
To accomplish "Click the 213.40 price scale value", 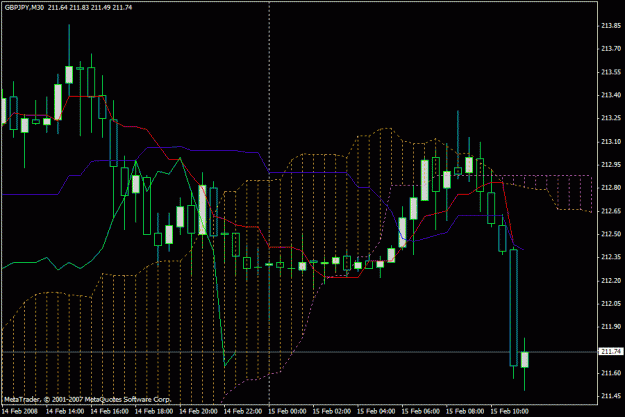I will pos(611,95).
